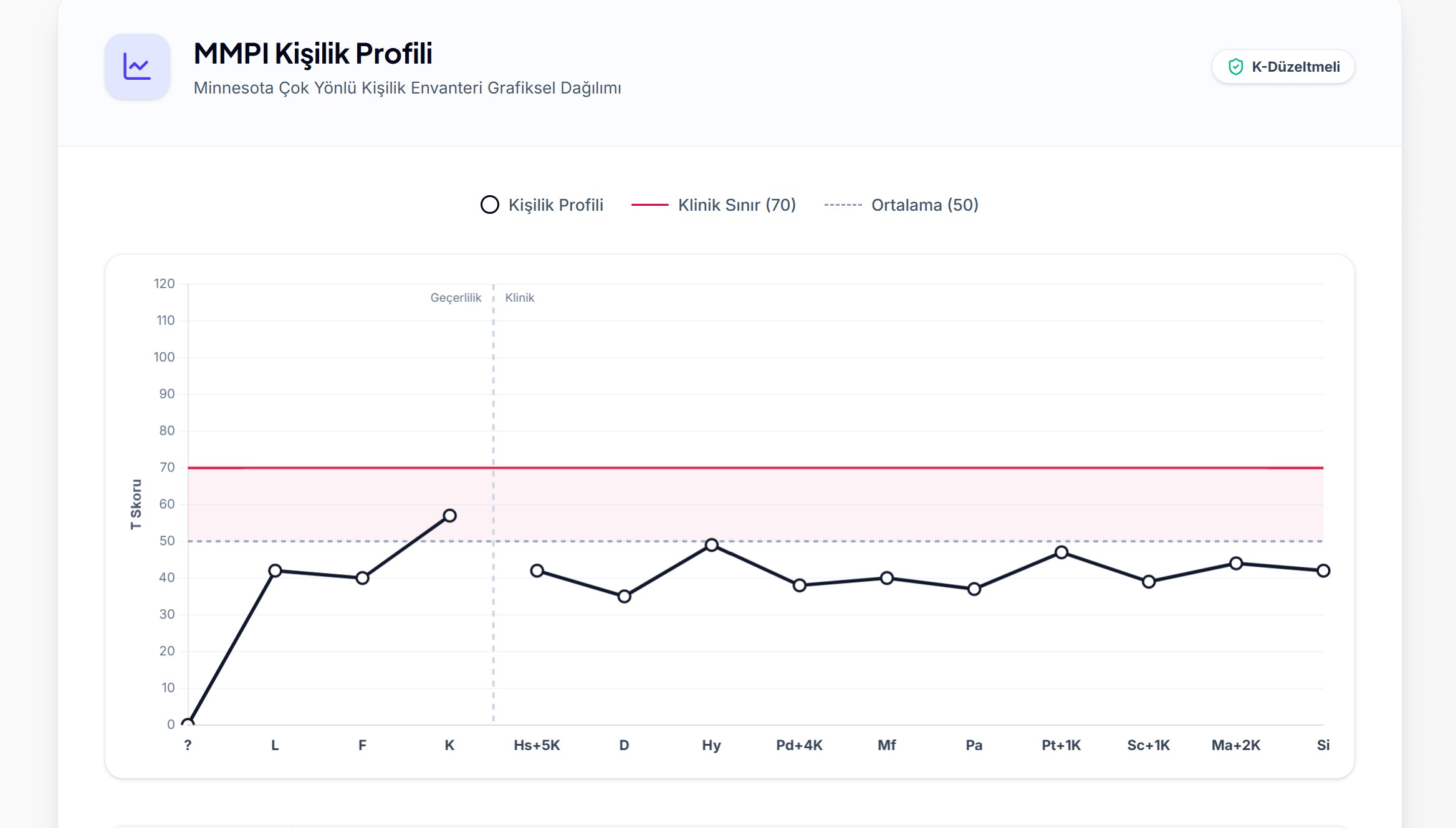
Task: Click the K-Düzeltmeli badge
Action: [x=1283, y=67]
